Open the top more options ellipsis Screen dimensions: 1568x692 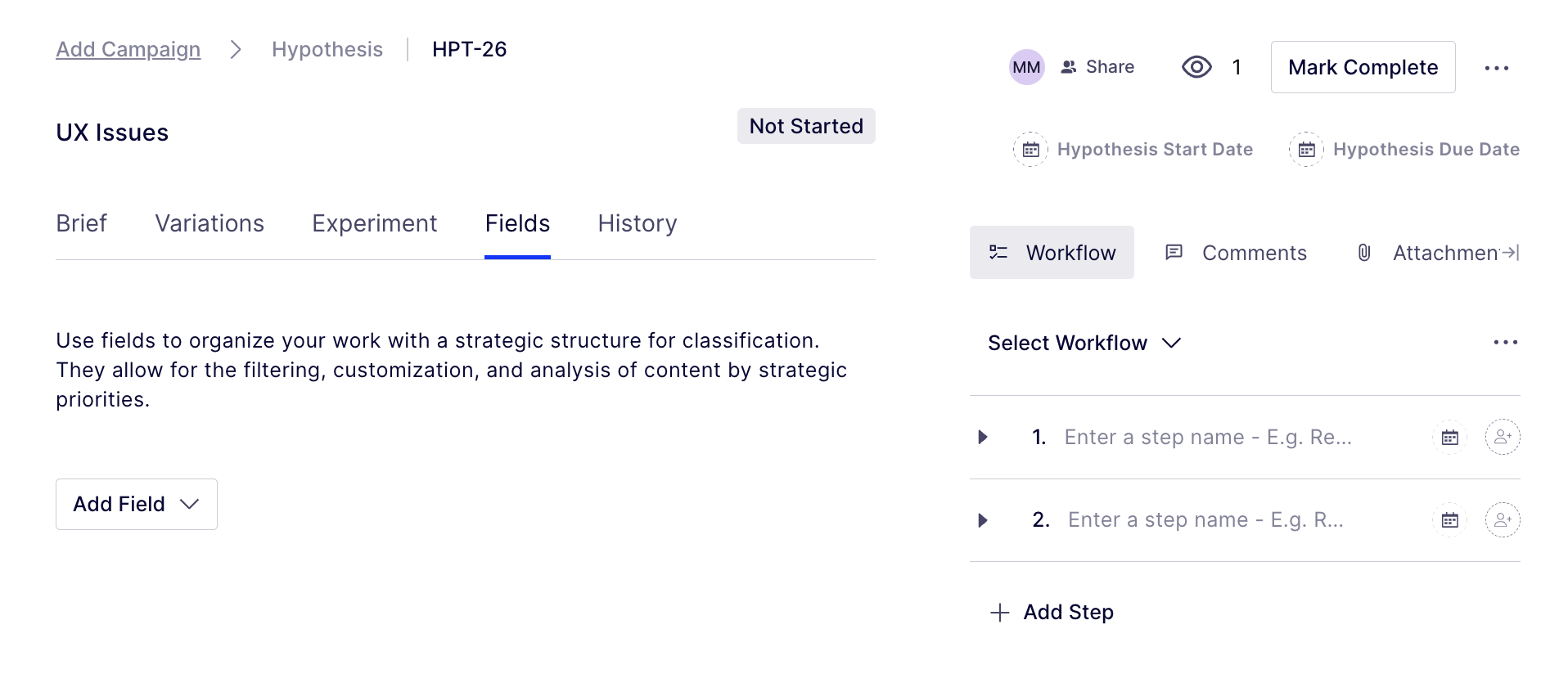1496,68
